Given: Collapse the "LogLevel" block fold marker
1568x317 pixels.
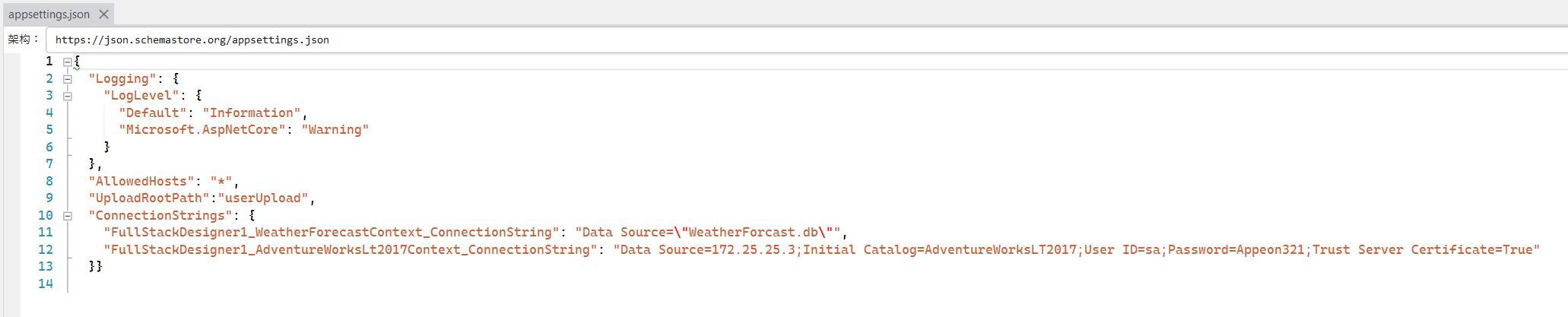Looking at the screenshot, I should (x=67, y=96).
